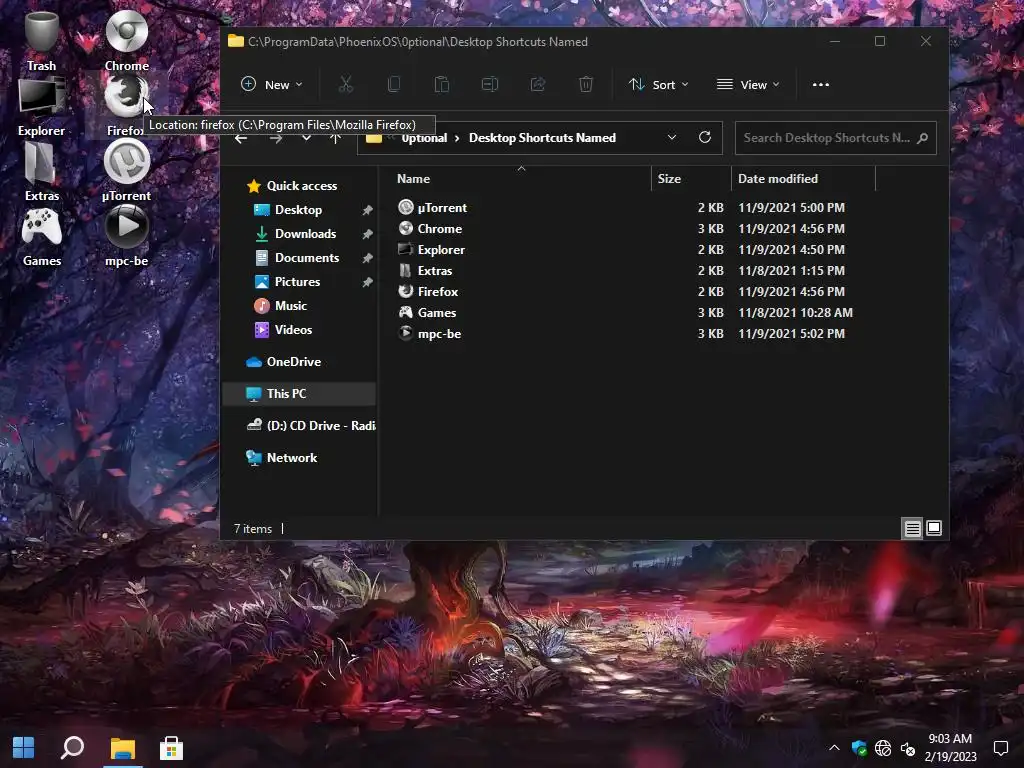
Task: Open Microsoft Store from taskbar
Action: click(x=171, y=748)
